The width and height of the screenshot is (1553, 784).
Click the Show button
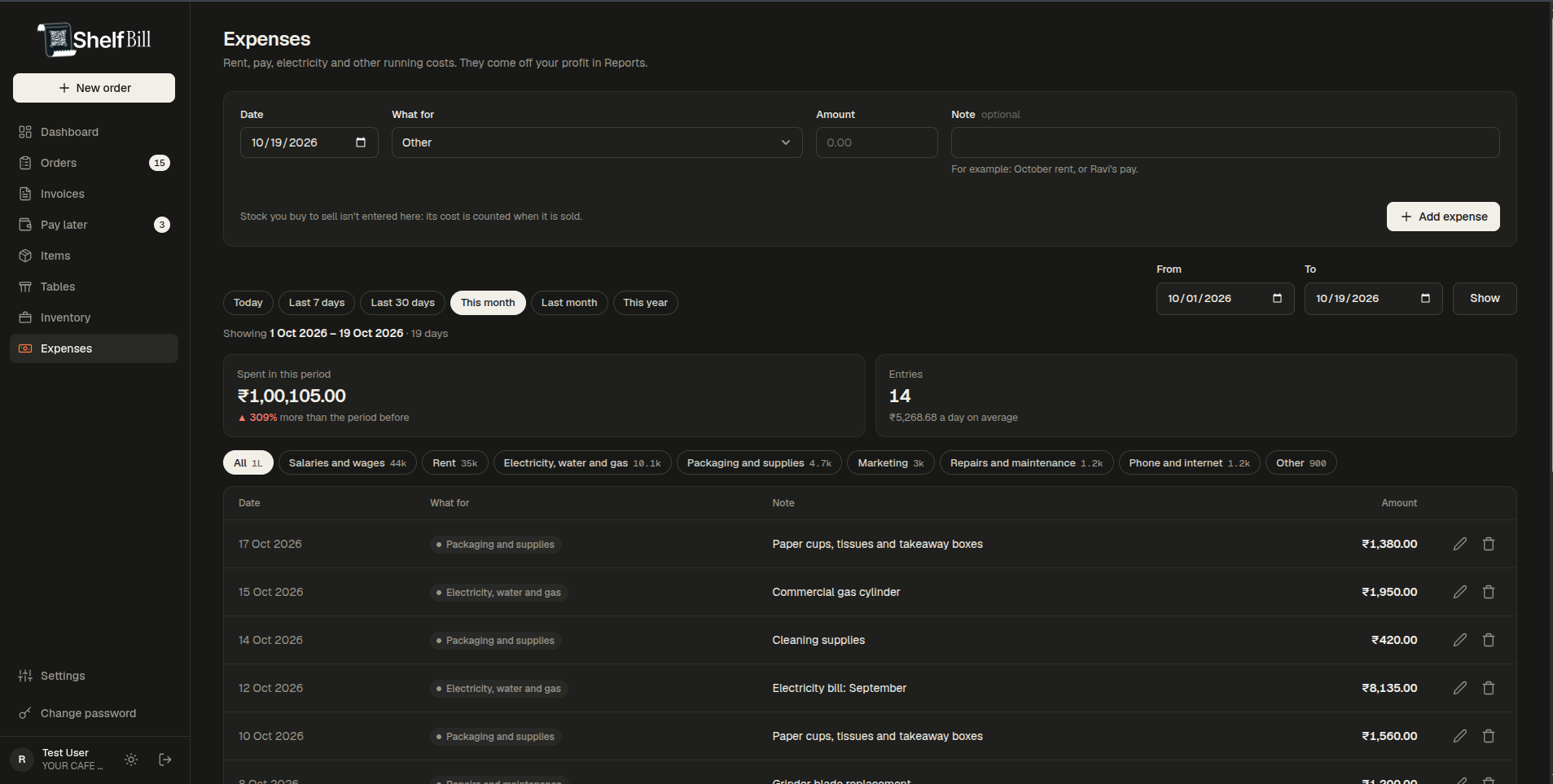pyautogui.click(x=1485, y=299)
